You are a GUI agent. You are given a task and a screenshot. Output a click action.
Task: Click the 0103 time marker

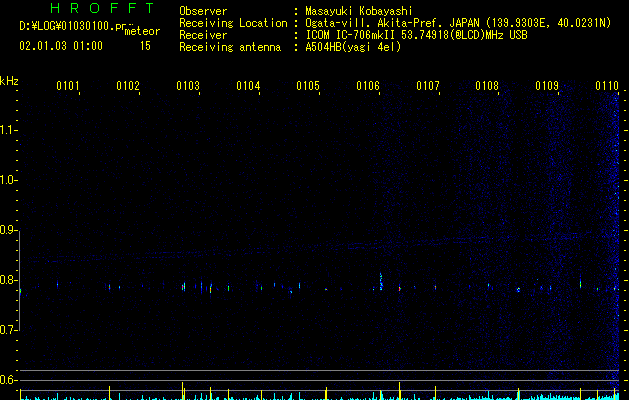click(188, 86)
